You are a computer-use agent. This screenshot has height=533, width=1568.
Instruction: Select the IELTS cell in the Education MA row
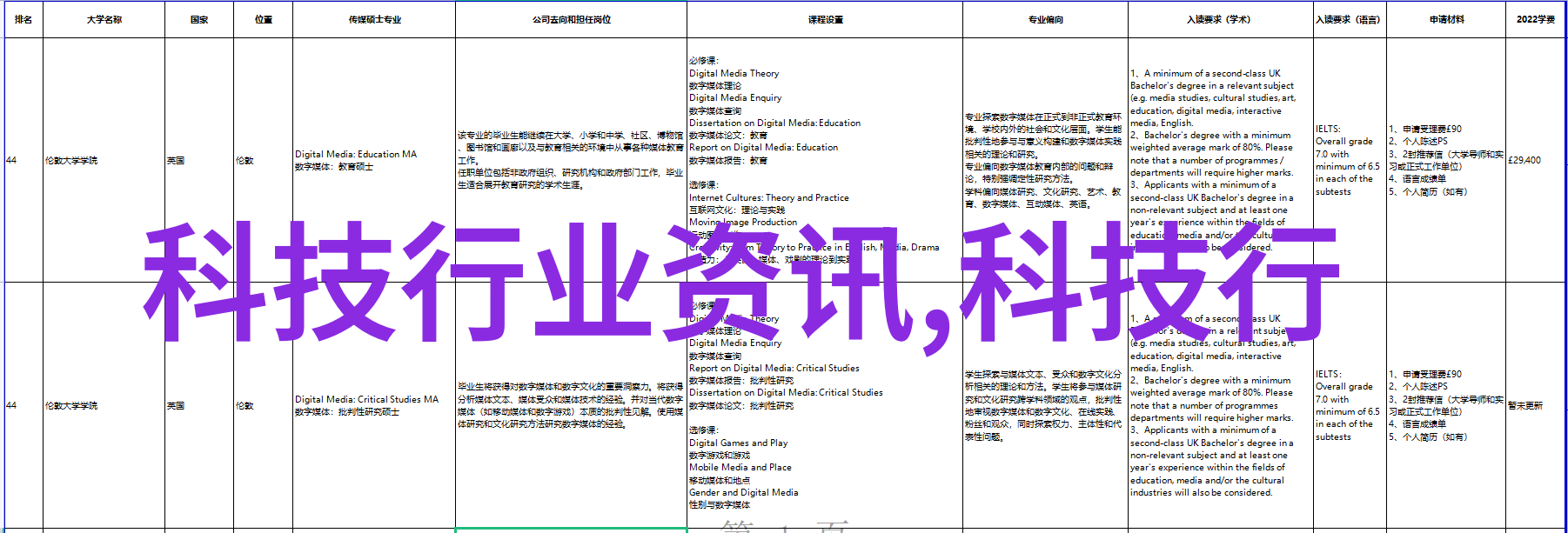(x=1350, y=160)
